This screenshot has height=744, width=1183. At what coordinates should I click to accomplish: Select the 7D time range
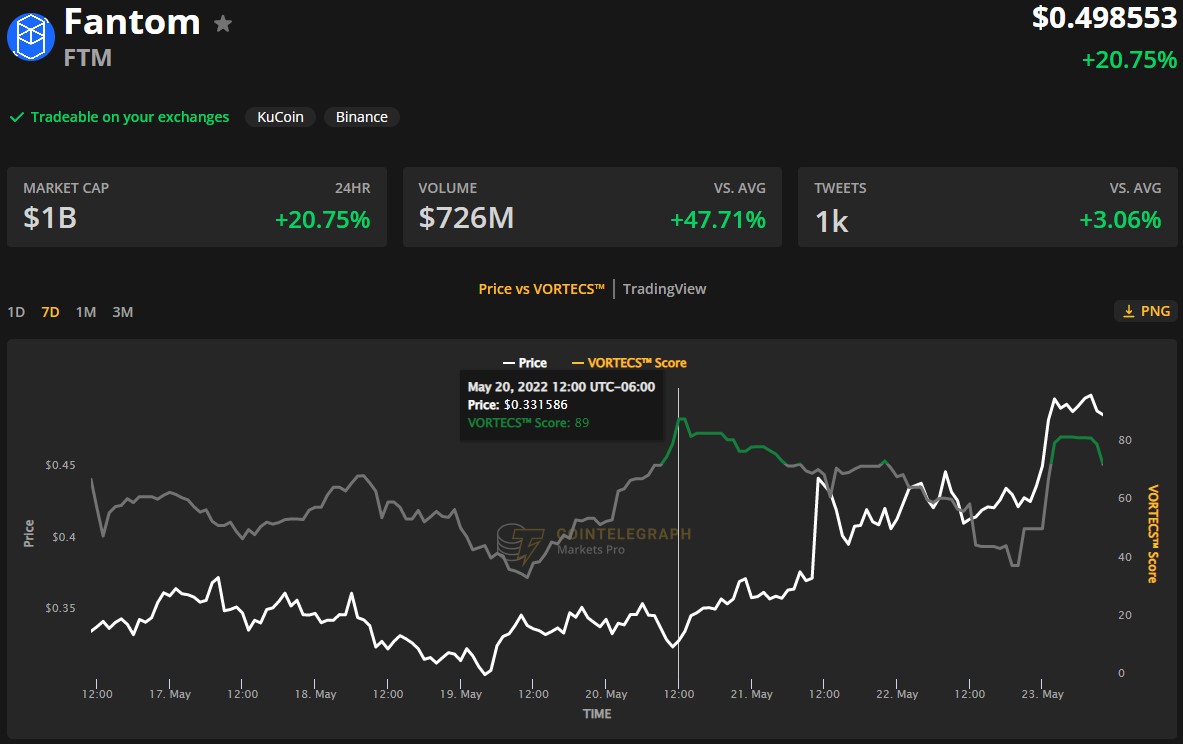point(50,312)
